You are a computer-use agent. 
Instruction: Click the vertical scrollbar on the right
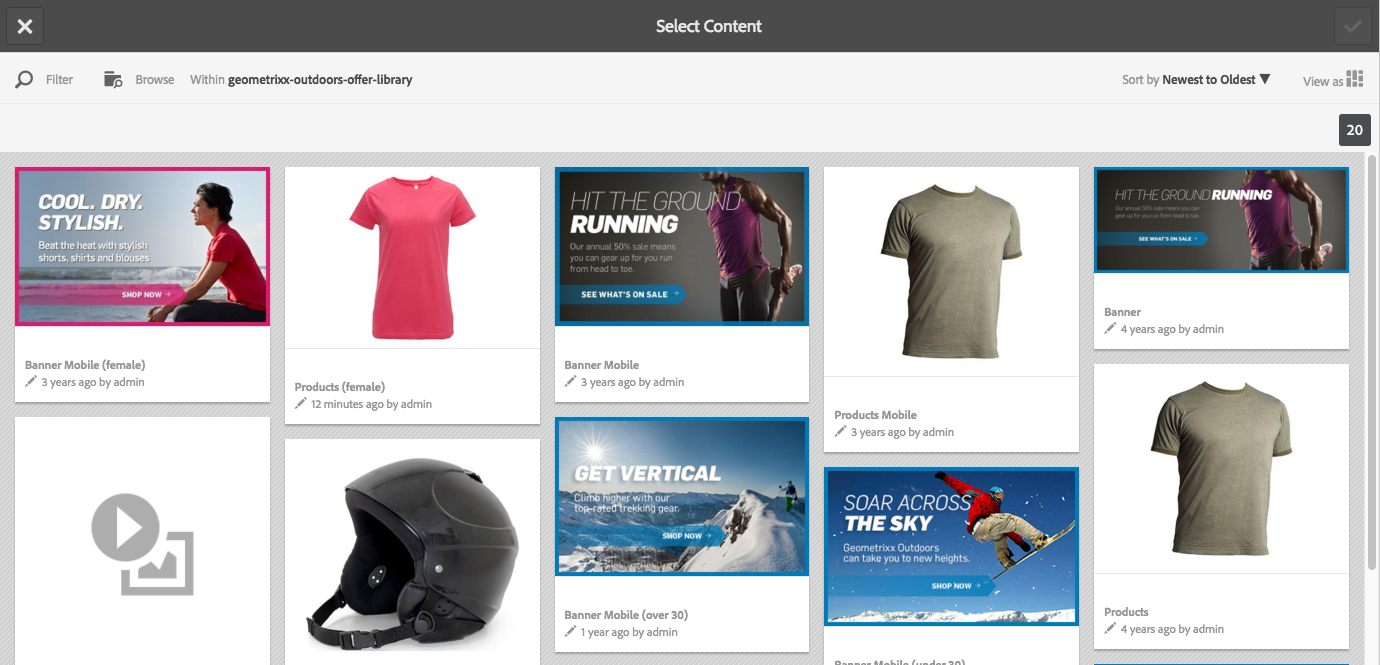click(1372, 360)
